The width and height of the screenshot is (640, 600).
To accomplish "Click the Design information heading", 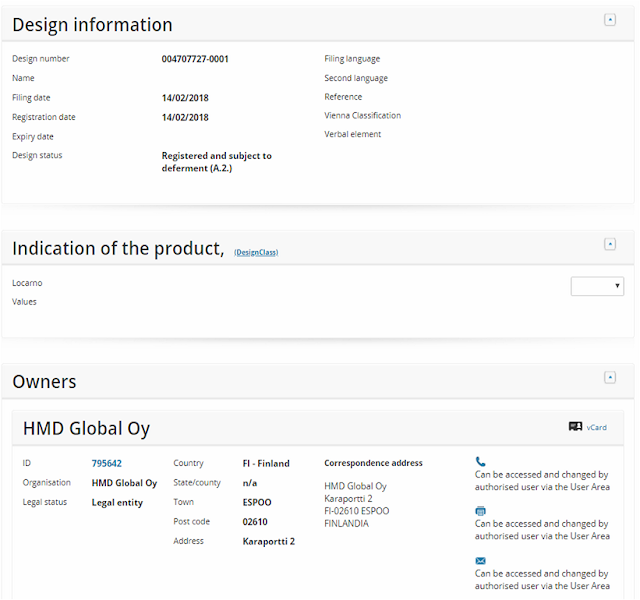I will [92, 25].
